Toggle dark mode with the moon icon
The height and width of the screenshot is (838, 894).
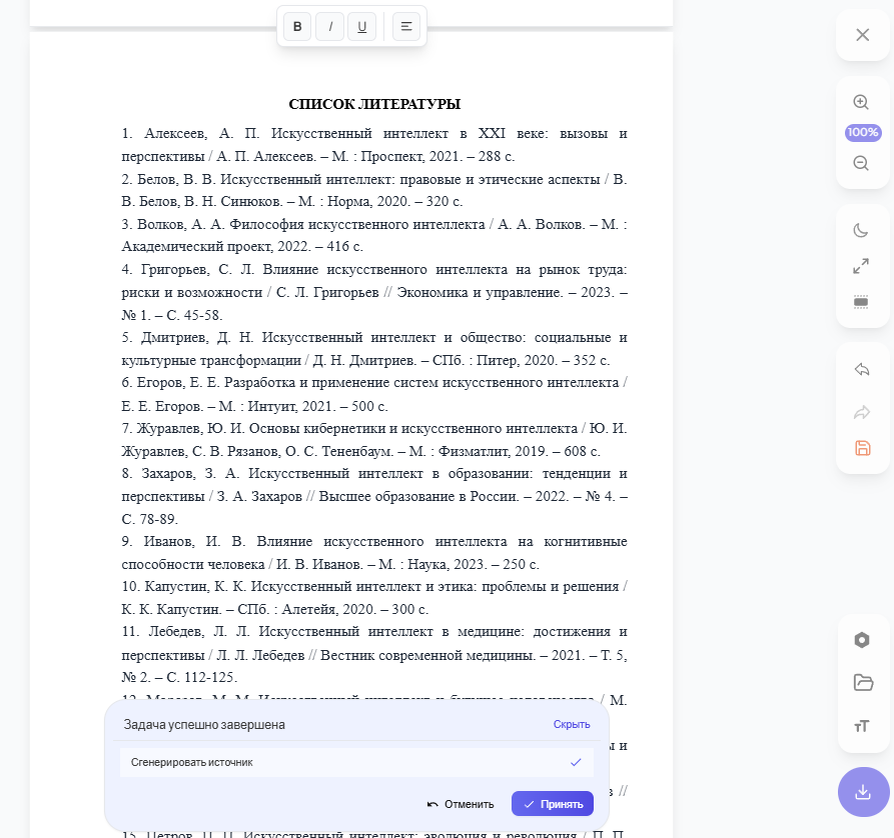tap(861, 230)
